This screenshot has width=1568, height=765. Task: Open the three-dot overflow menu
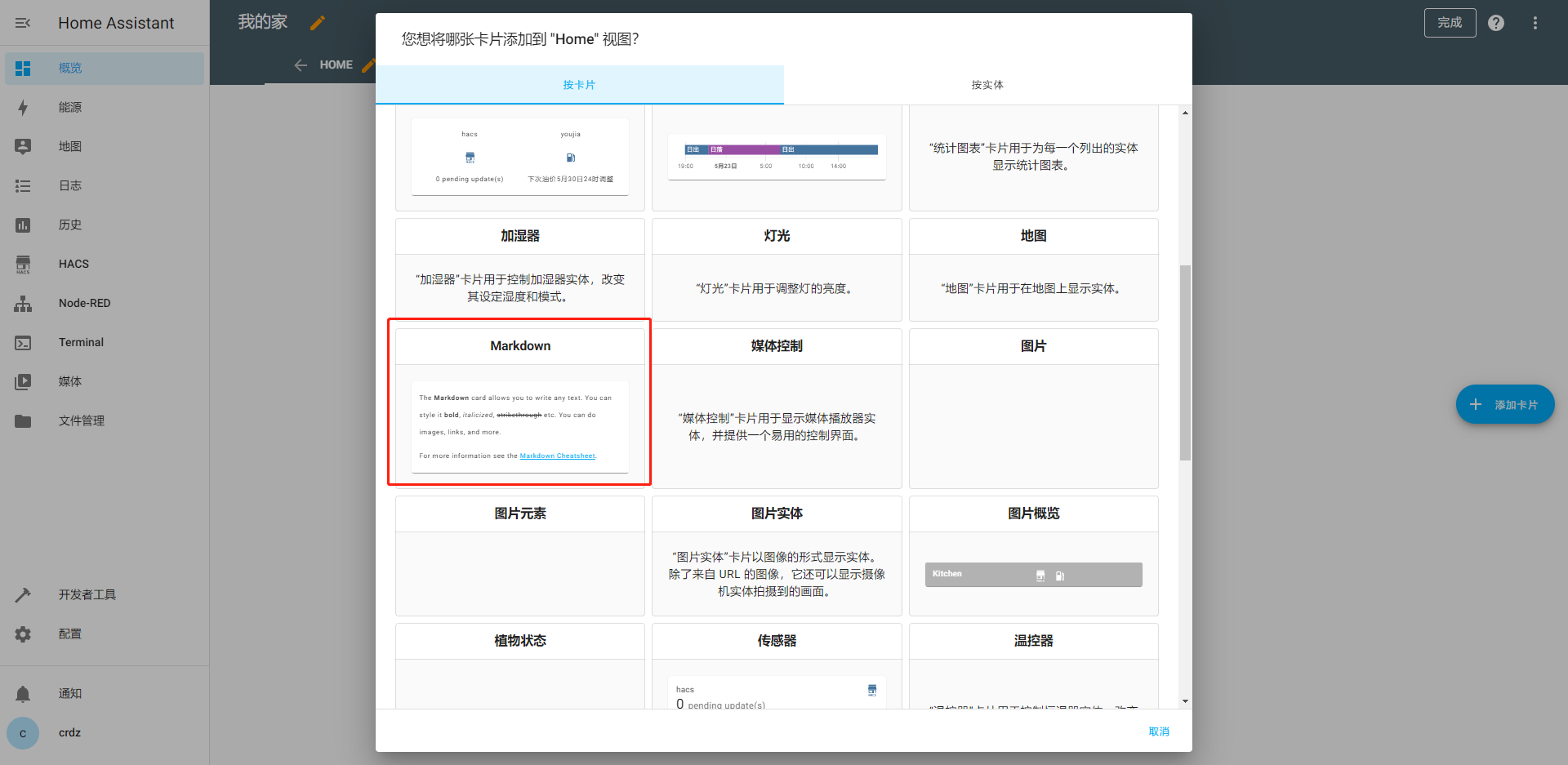(x=1535, y=23)
